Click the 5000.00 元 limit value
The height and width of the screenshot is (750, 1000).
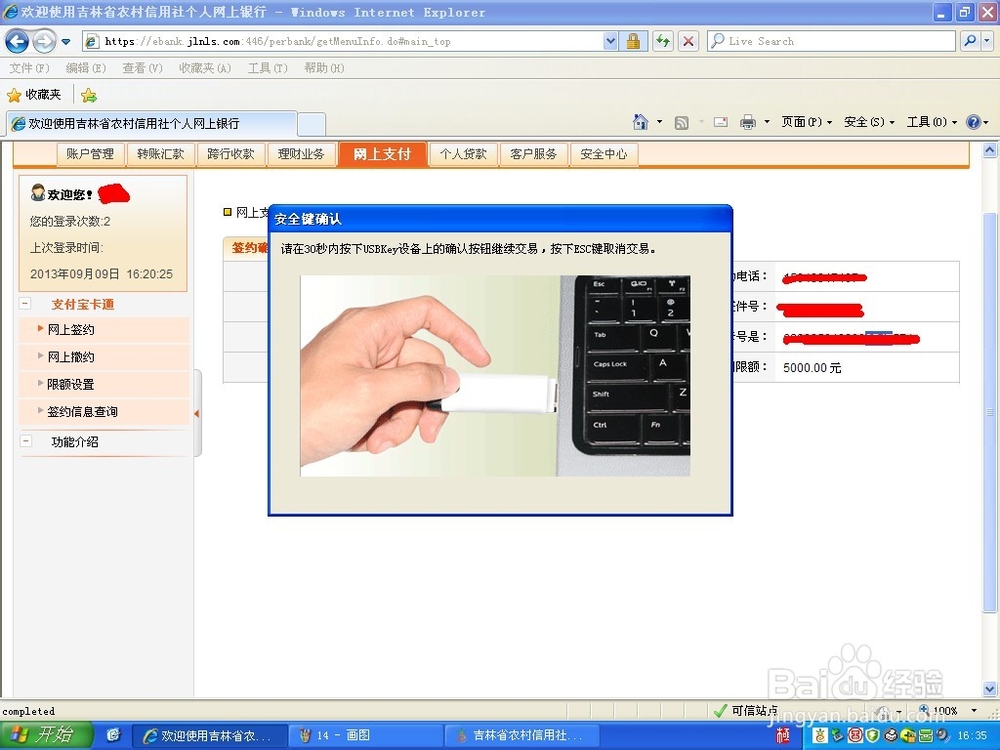pos(812,368)
